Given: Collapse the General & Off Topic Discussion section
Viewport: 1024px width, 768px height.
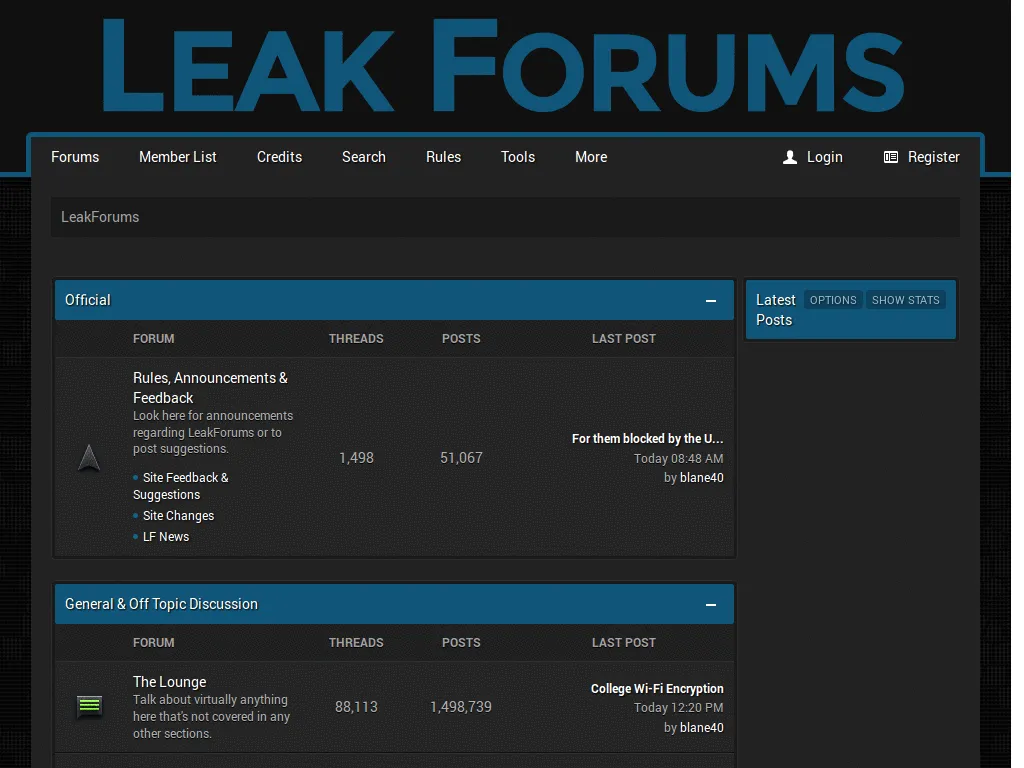Looking at the screenshot, I should click(x=711, y=604).
